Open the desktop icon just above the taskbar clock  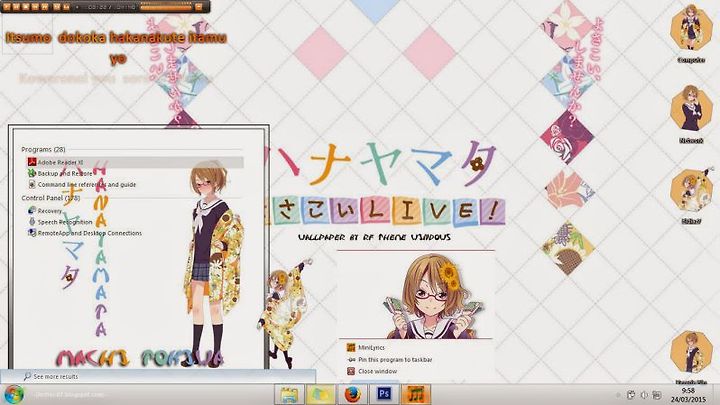pyautogui.click(x=691, y=356)
